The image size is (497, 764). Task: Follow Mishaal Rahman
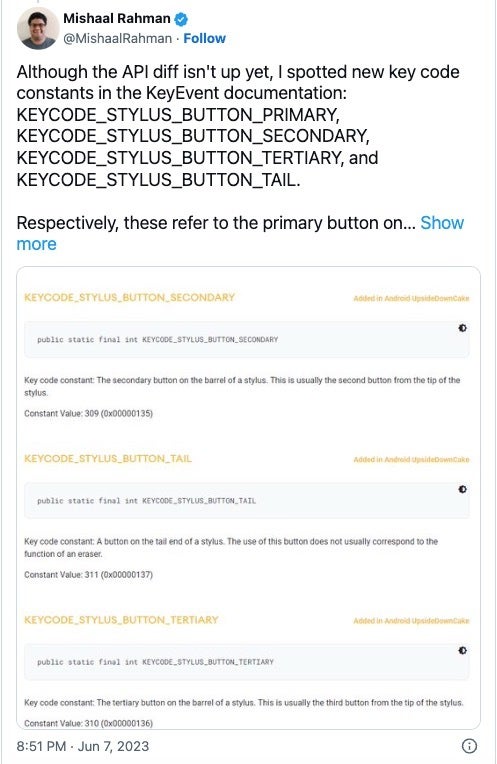tap(204, 38)
